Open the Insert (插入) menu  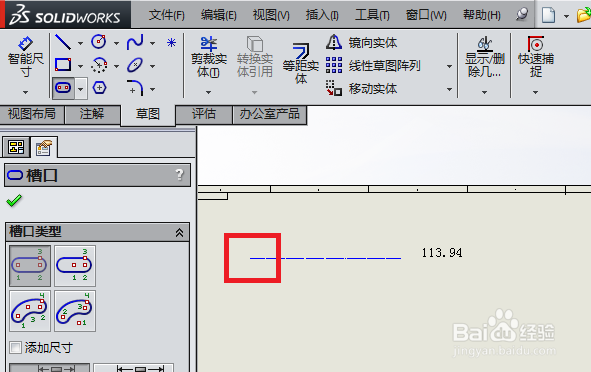click(322, 15)
